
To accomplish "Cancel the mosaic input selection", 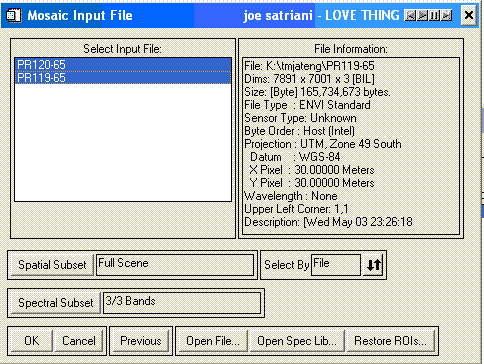I will coord(79,341).
